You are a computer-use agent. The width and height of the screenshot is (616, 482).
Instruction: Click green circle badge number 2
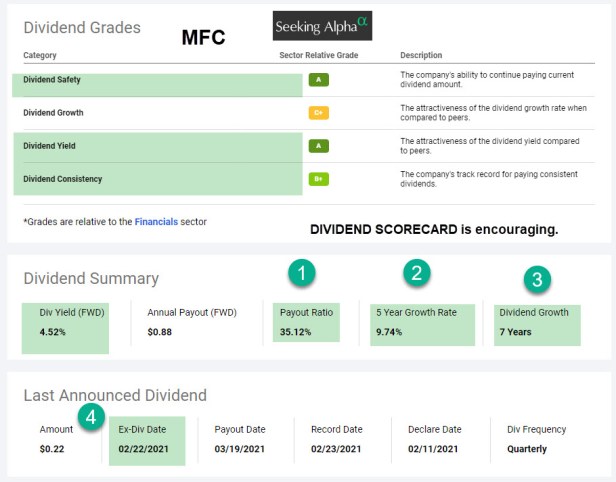pos(419,272)
